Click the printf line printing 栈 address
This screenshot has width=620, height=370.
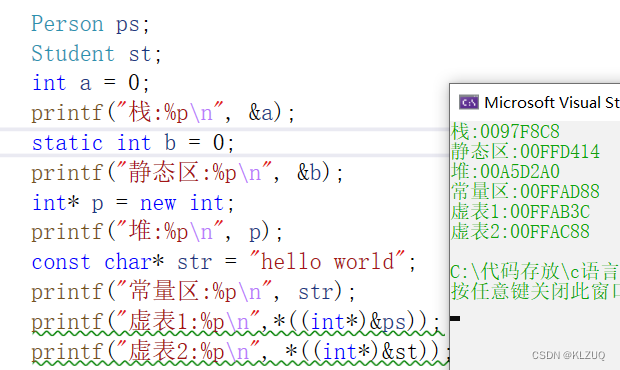163,113
